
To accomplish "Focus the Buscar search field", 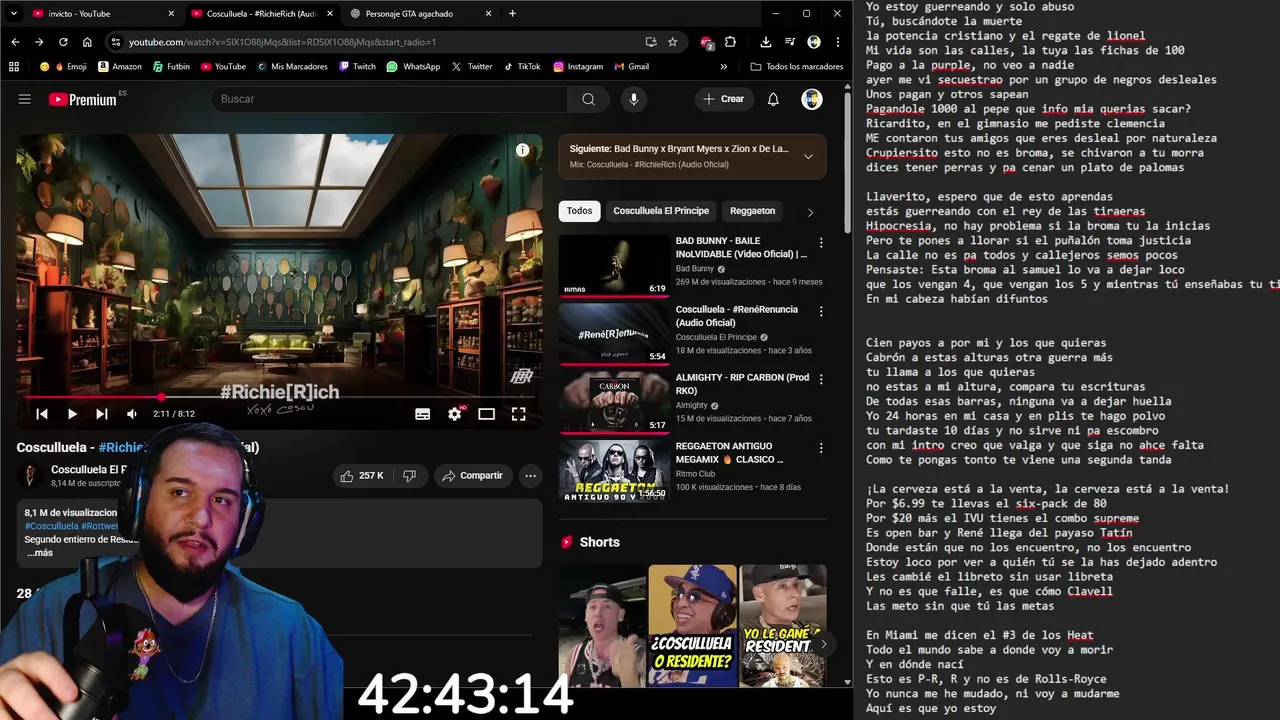I will [x=389, y=99].
